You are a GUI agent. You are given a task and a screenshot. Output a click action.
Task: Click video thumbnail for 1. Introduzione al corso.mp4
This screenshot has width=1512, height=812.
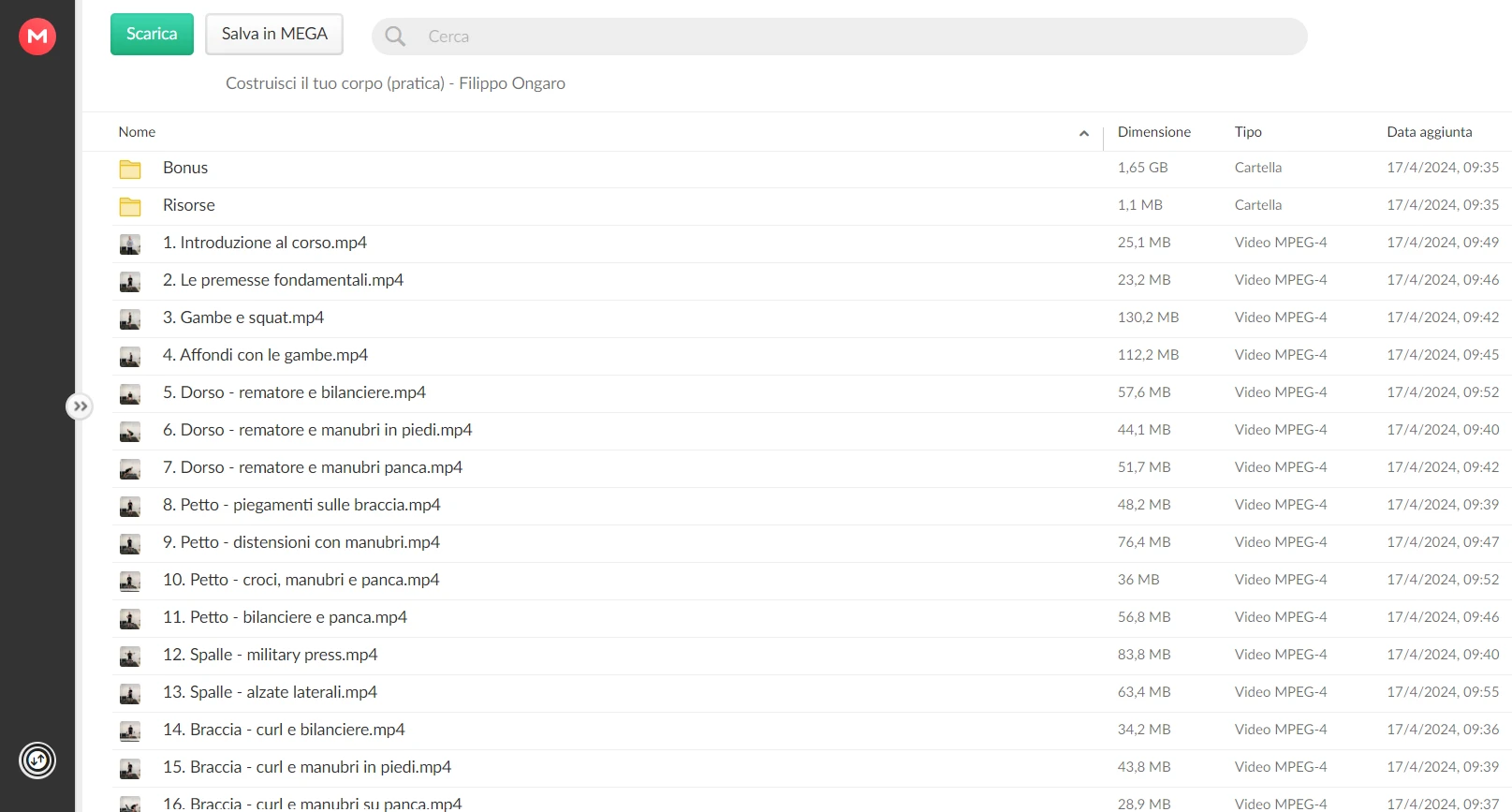(x=130, y=244)
